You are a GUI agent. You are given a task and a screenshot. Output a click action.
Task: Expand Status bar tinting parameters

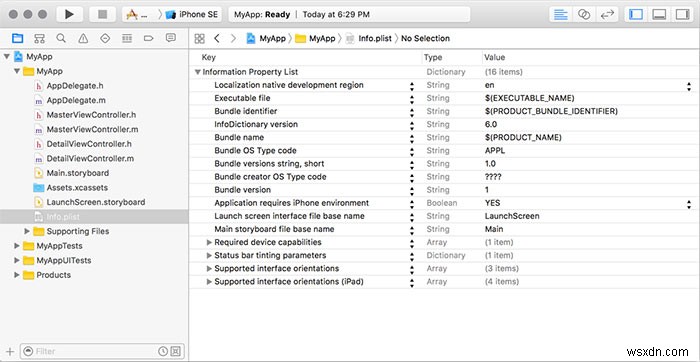click(x=209, y=255)
